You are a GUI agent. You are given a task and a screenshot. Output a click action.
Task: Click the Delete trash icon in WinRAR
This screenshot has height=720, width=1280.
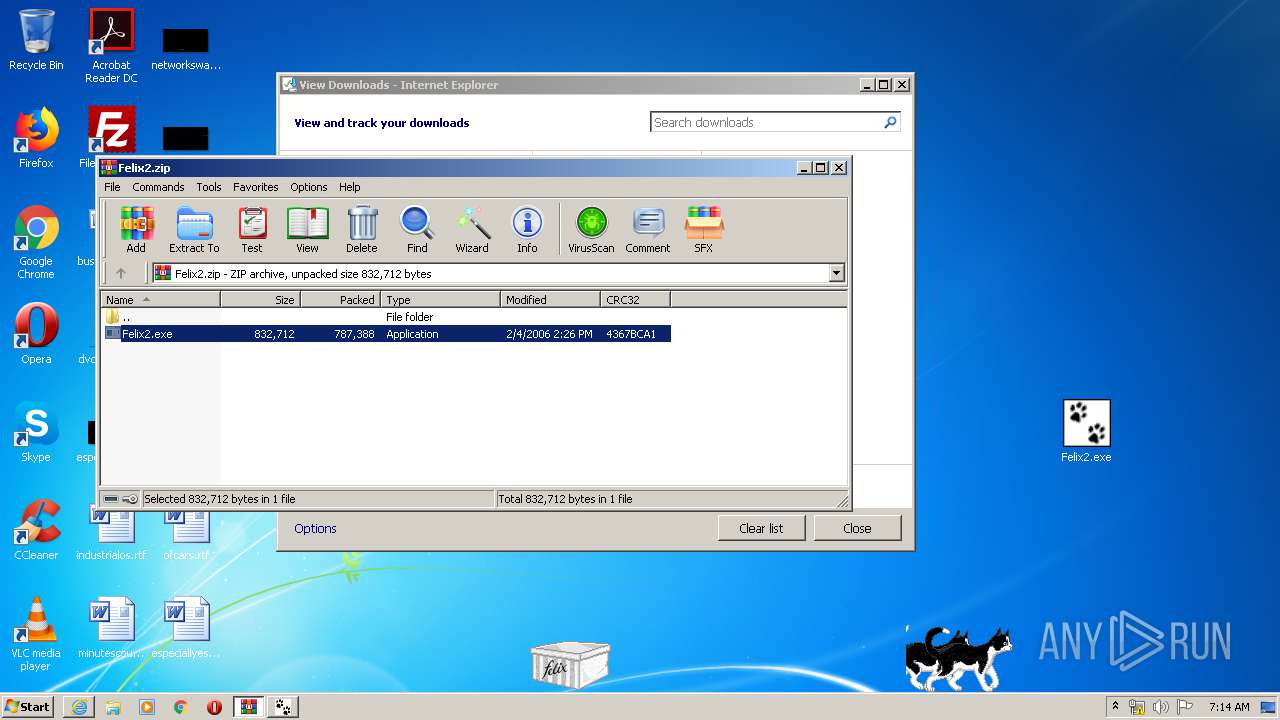pyautogui.click(x=362, y=230)
